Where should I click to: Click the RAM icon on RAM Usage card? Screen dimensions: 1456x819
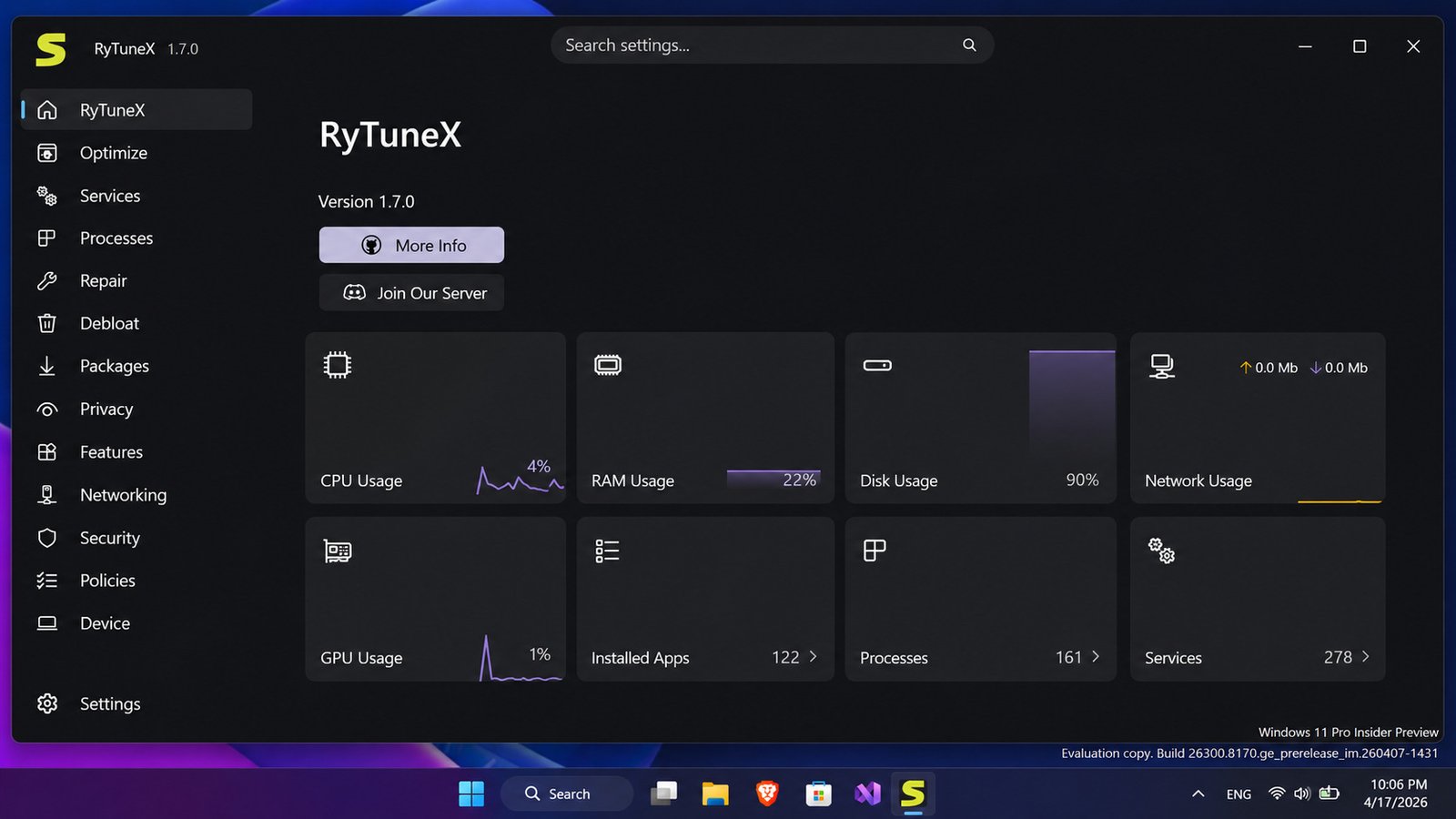(x=608, y=365)
